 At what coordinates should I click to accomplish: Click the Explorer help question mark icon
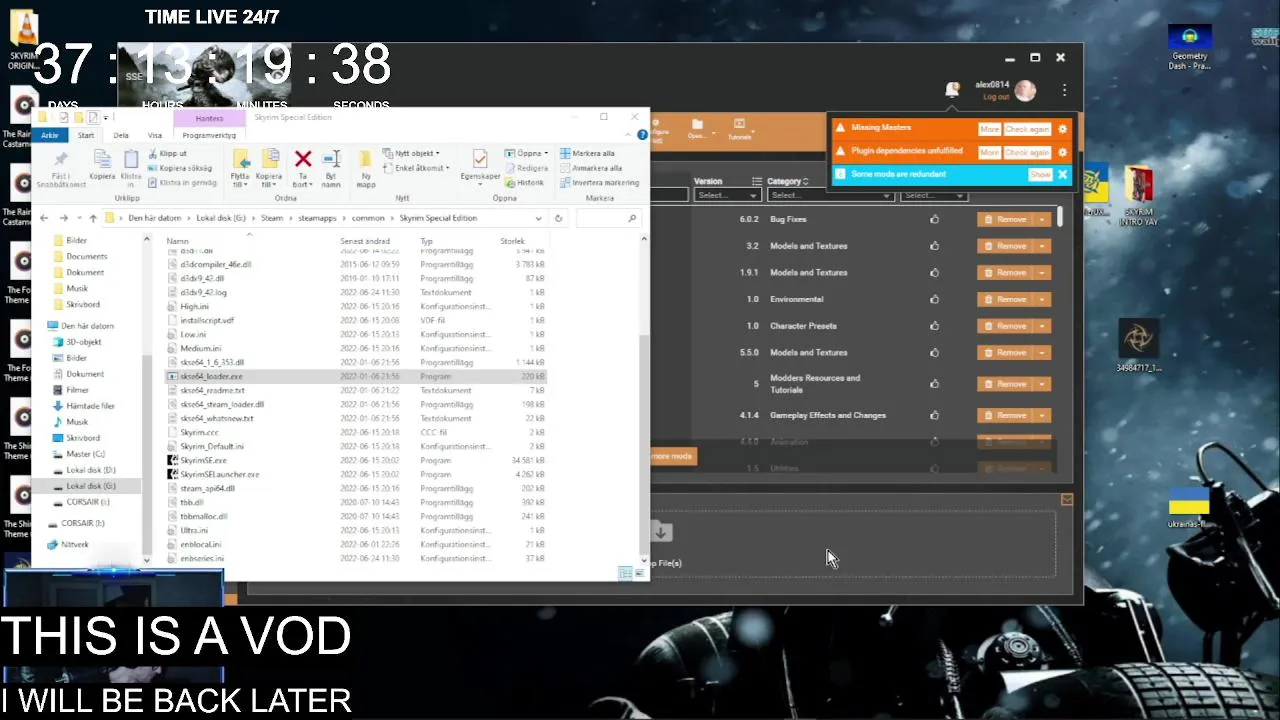642,134
